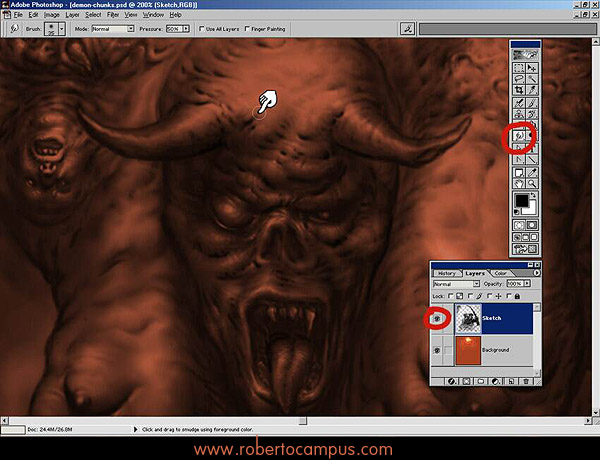Click the Background layer thumbnail
Viewport: 600px width, 460px height.
click(x=469, y=351)
